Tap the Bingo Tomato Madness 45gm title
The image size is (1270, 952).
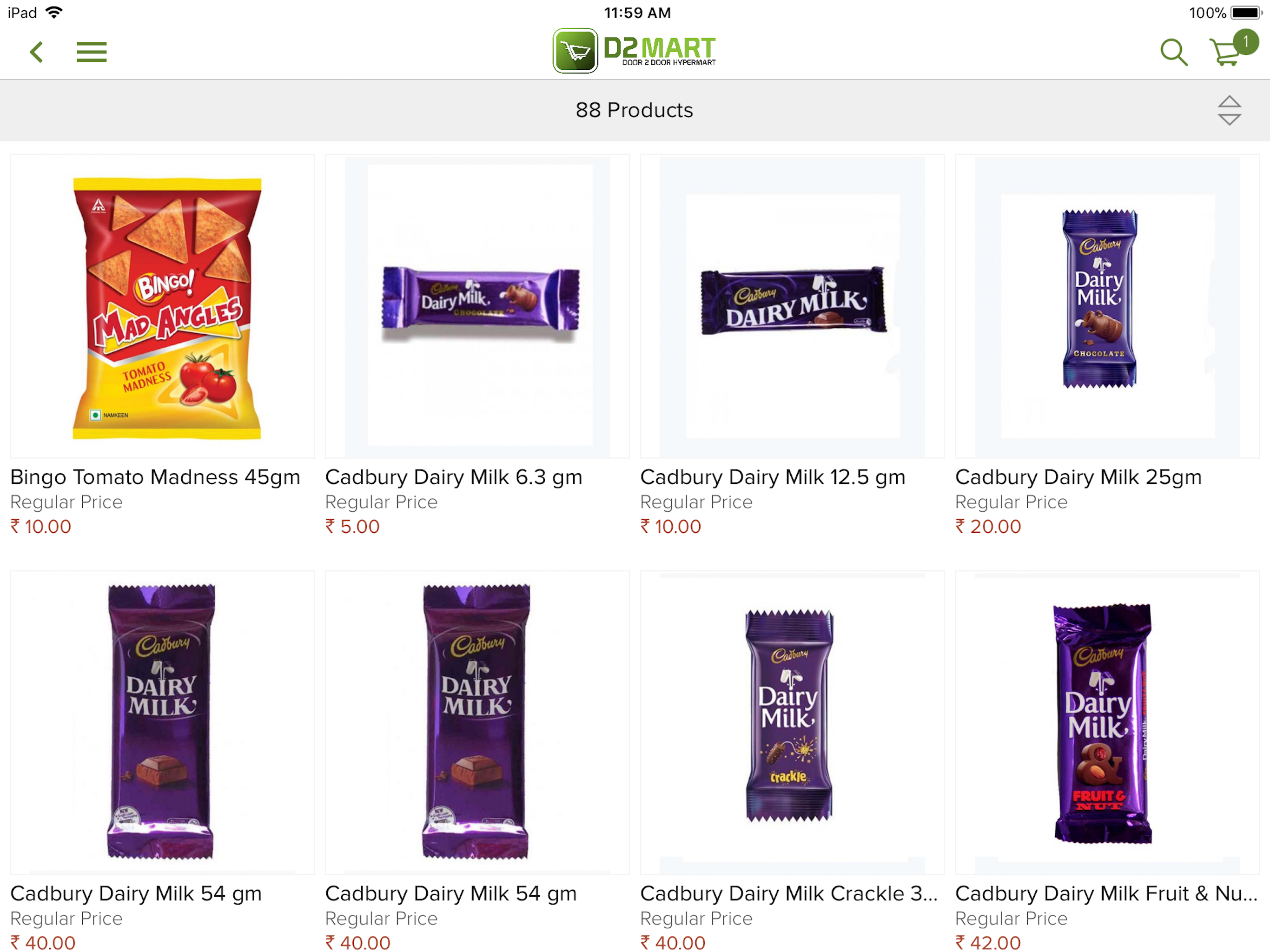155,477
